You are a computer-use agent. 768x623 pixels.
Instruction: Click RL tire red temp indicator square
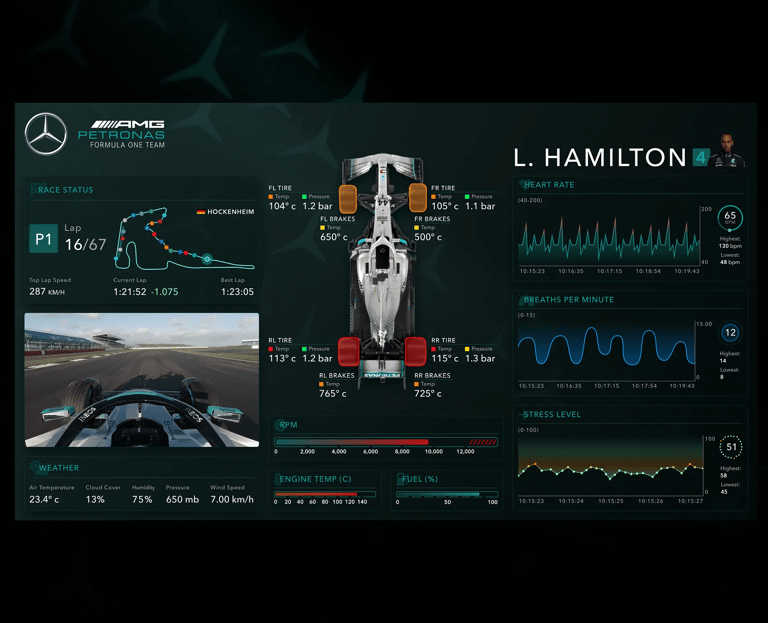[x=271, y=349]
